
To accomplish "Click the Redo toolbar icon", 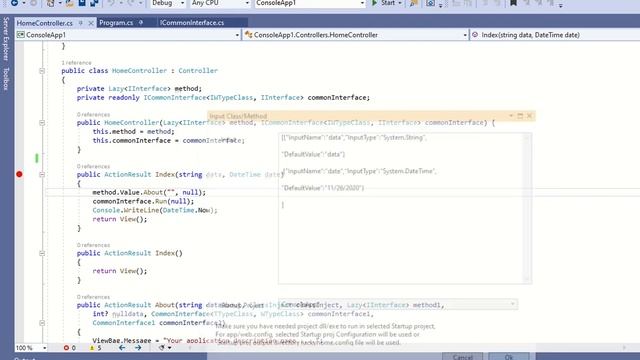I will [x=131, y=3].
